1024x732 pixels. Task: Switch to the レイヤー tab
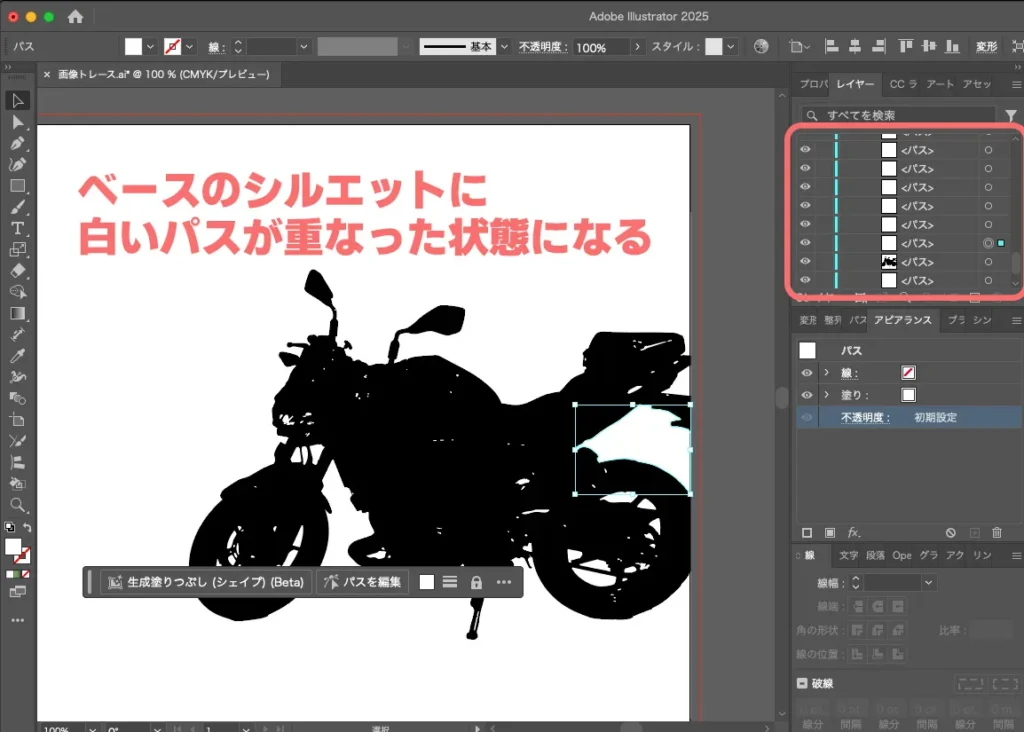pos(856,85)
